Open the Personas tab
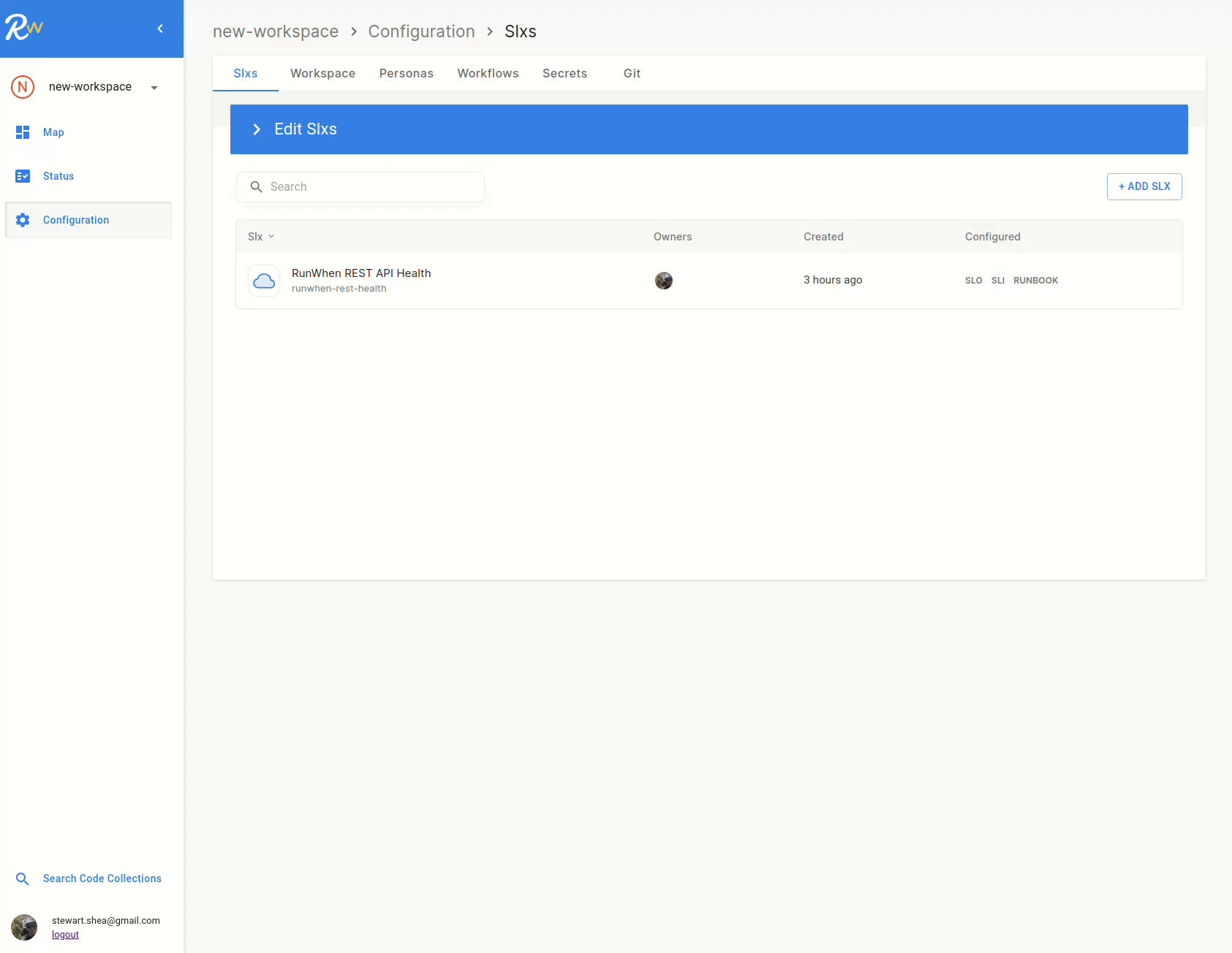Screen dimensions: 1232x953 pyautogui.click(x=407, y=73)
